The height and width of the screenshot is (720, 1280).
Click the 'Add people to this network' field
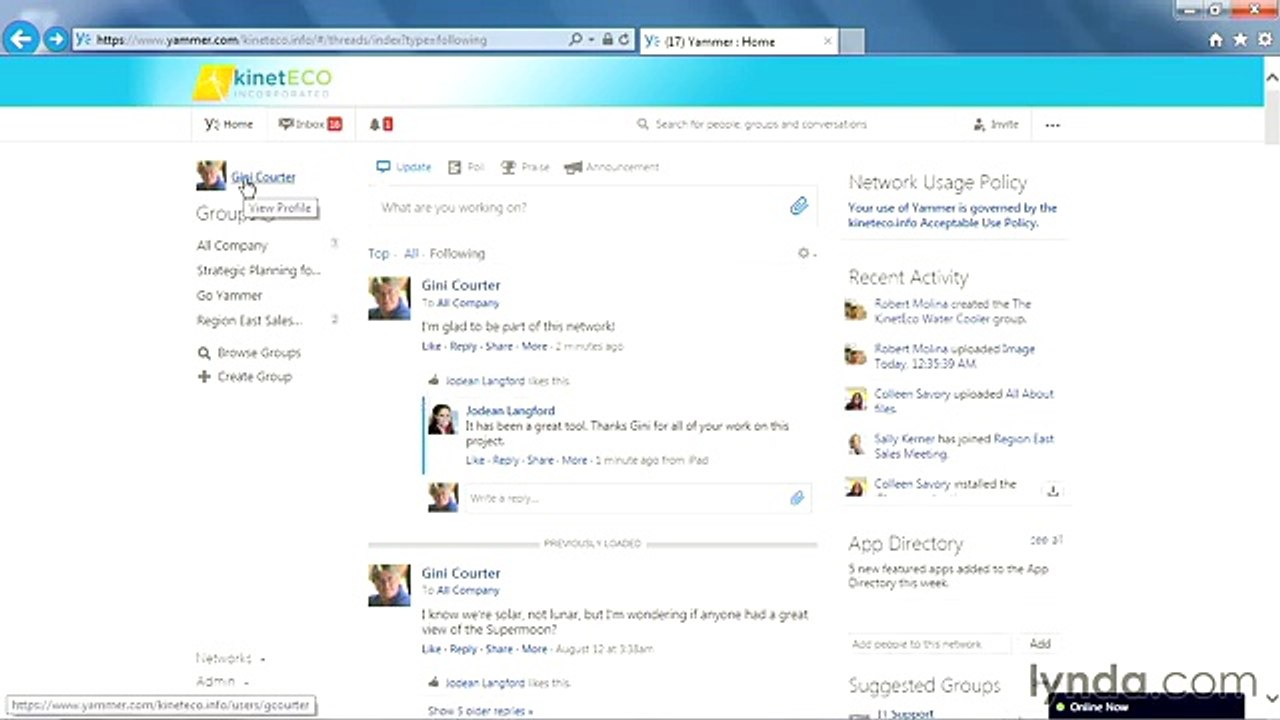[x=932, y=644]
